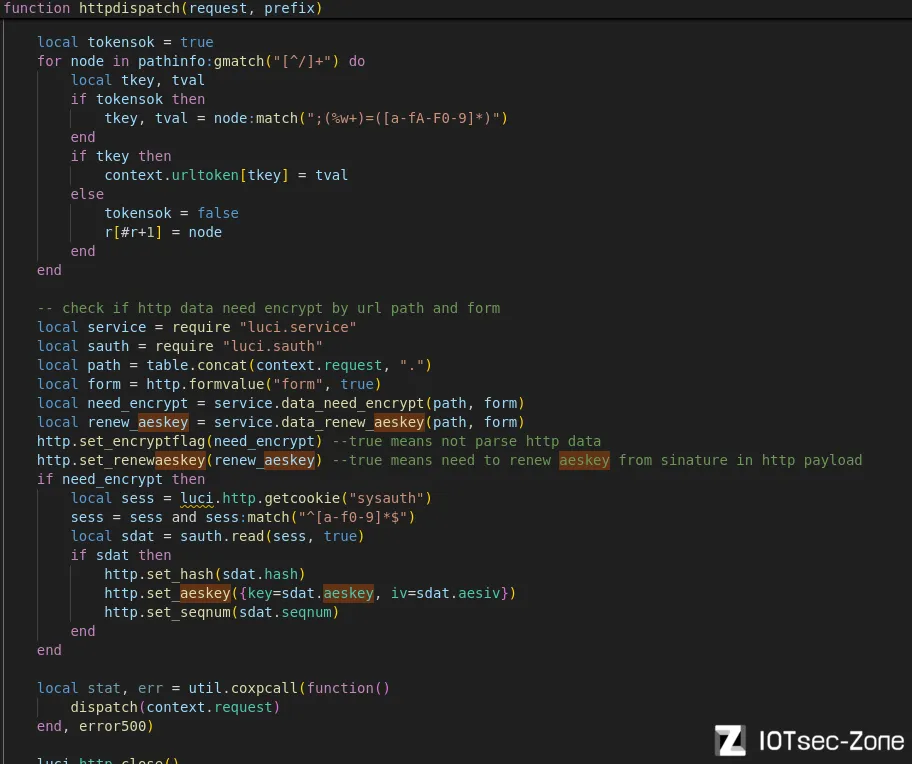Click 'http.formvalue' in the form line

pyautogui.click(x=205, y=384)
